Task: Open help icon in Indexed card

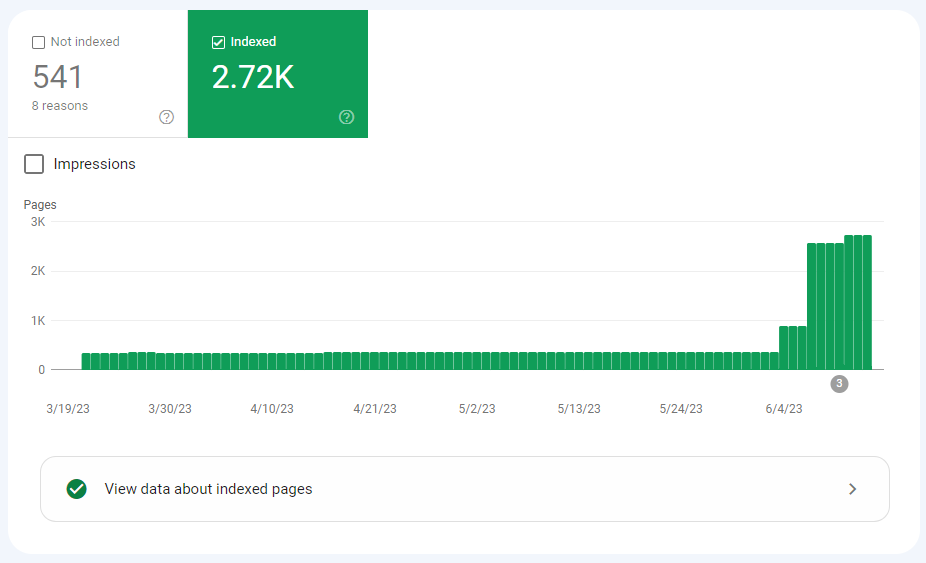Action: point(347,117)
